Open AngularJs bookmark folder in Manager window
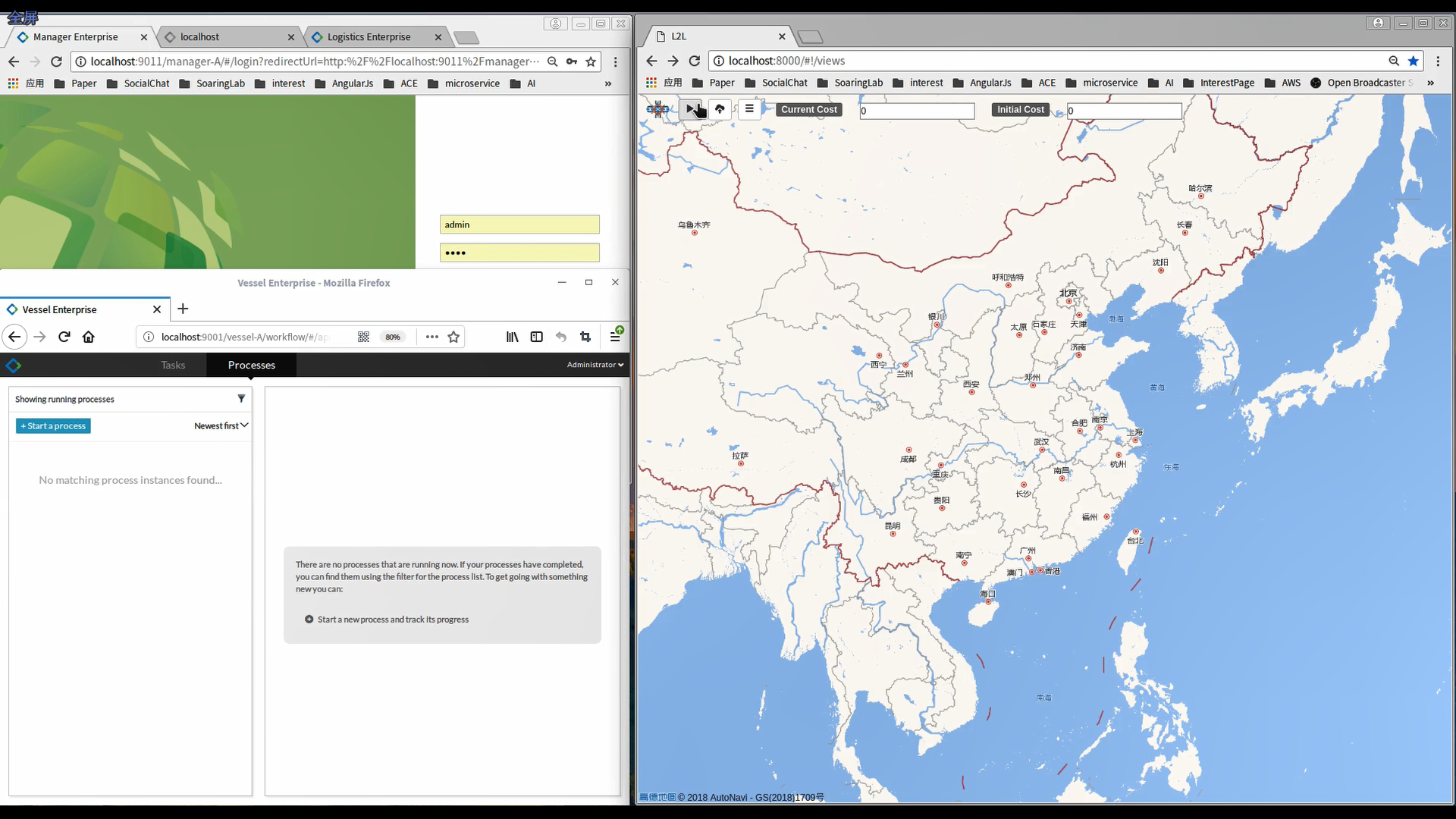 pos(344,83)
